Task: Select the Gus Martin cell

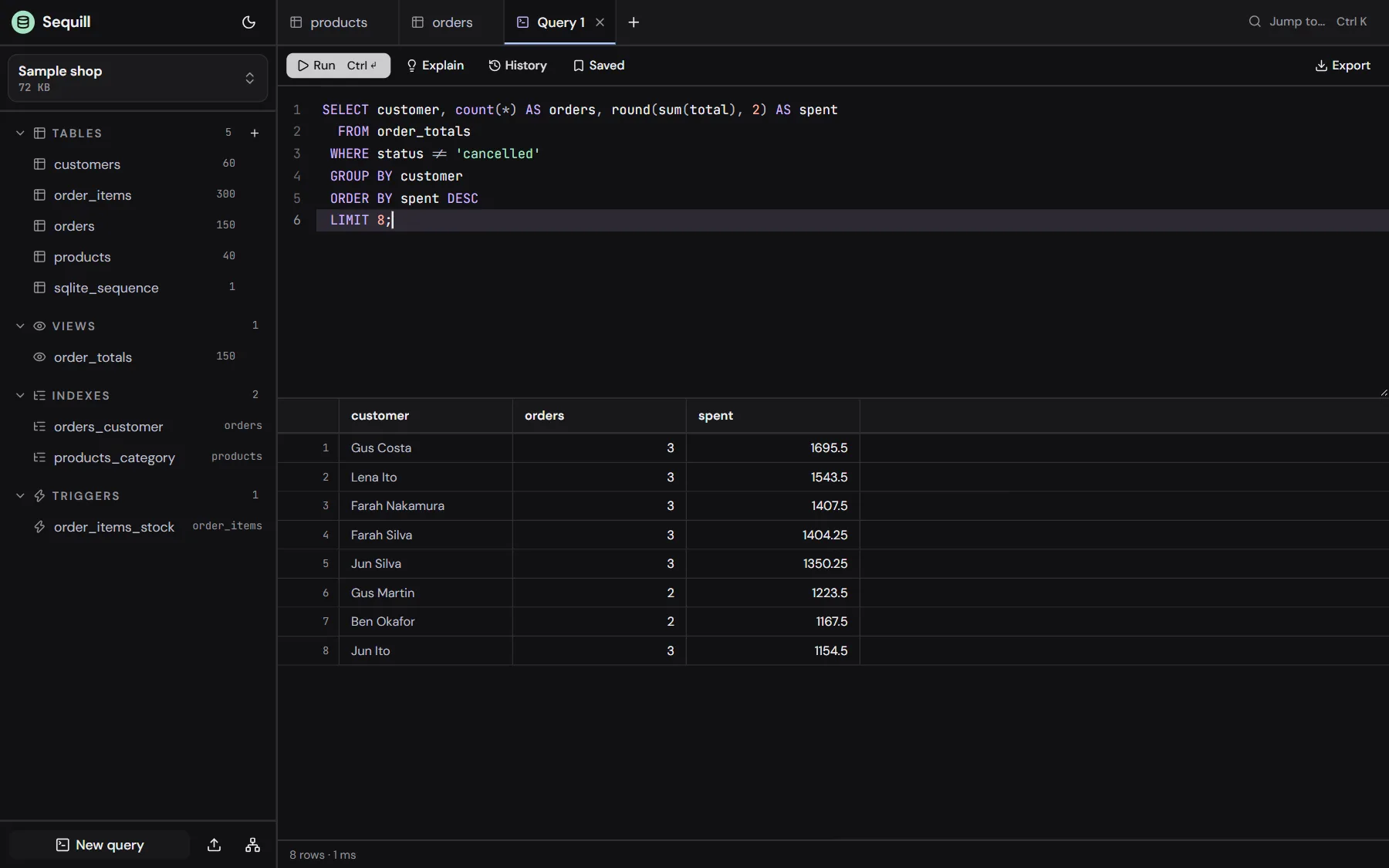Action: (426, 593)
